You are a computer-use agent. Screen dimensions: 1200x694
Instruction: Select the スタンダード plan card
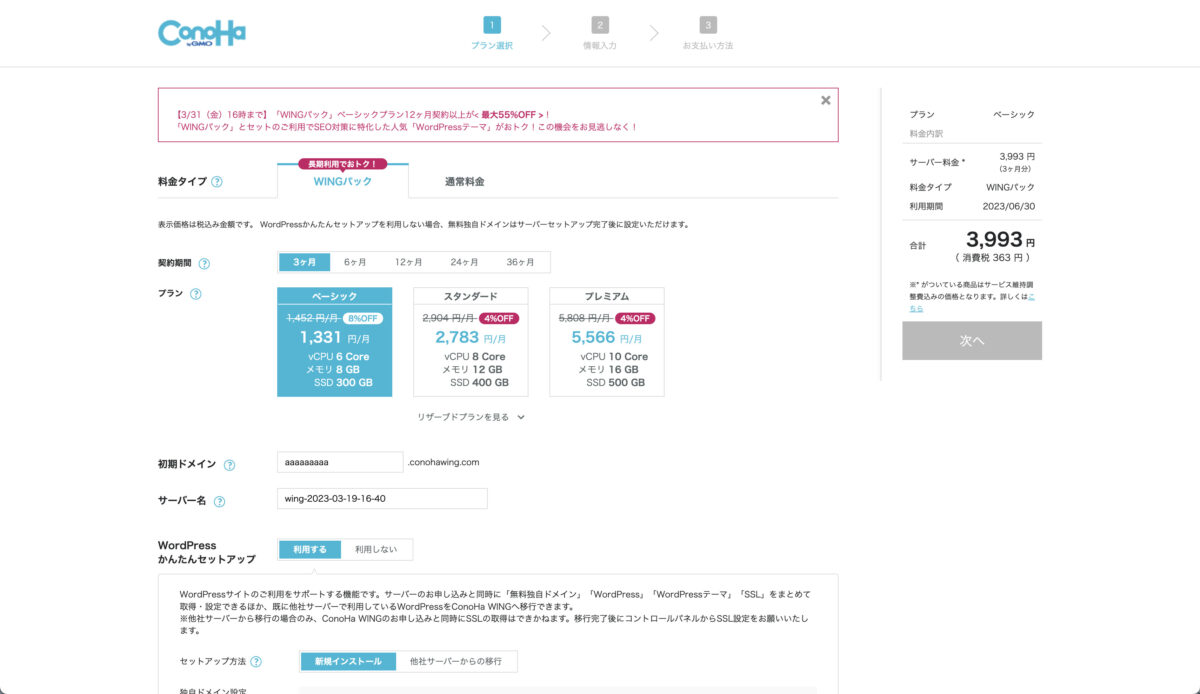click(x=470, y=342)
